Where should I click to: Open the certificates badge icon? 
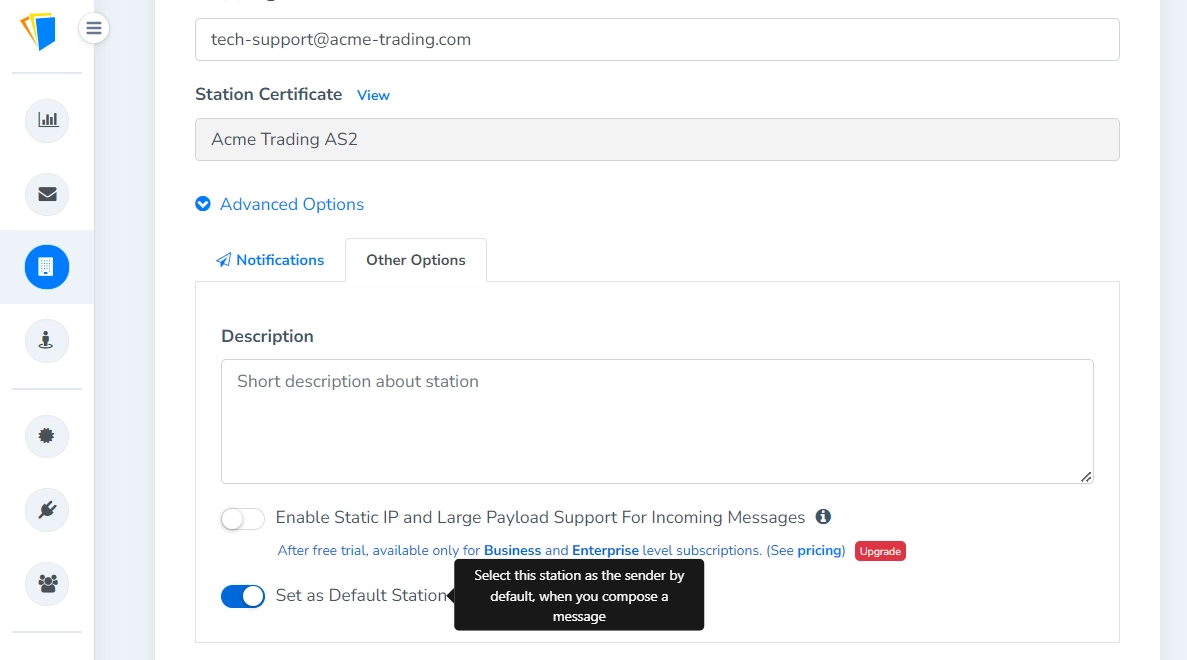tap(47, 436)
